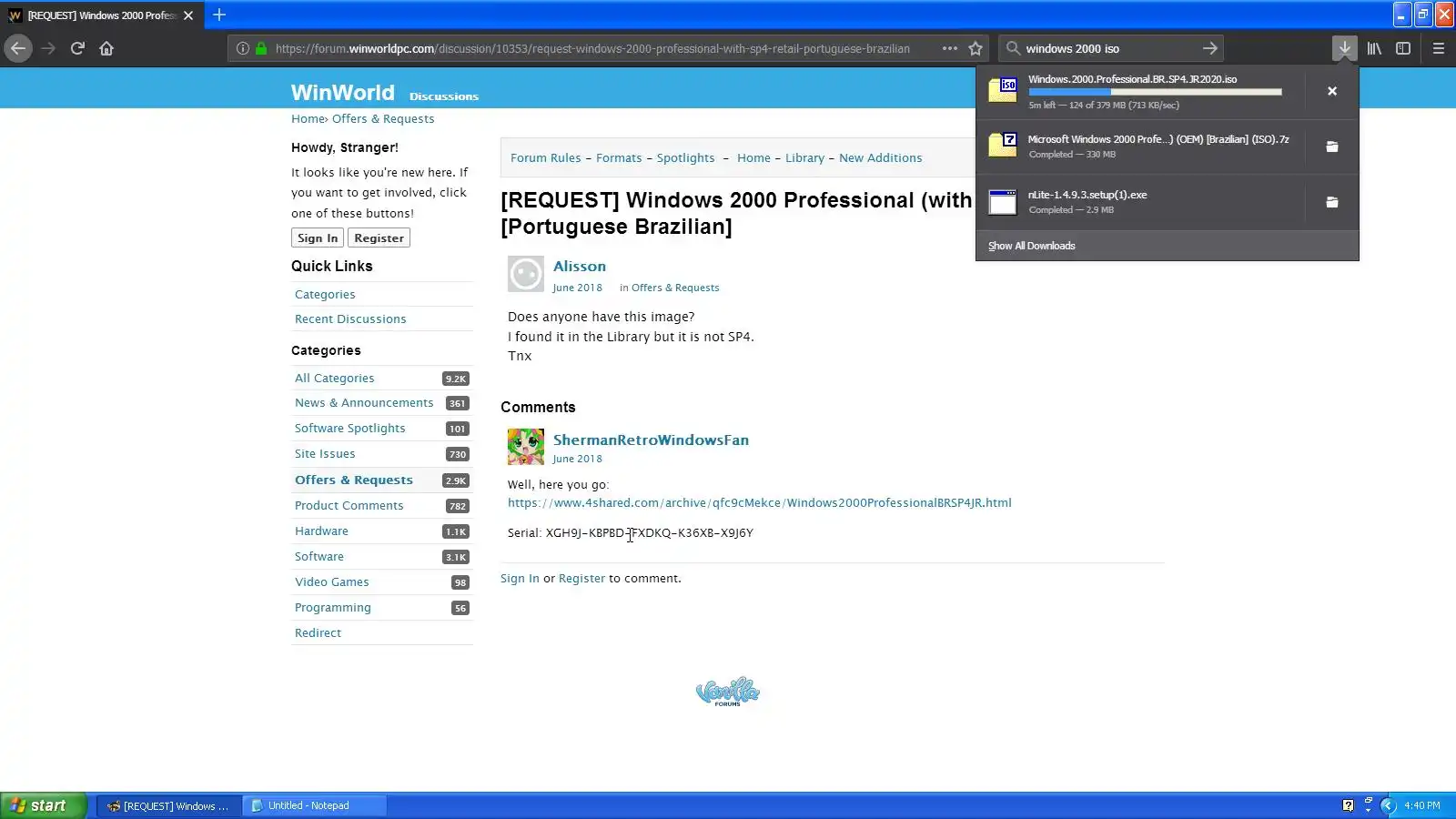Select Offers & Requests sidebar category
The height and width of the screenshot is (819, 1456).
(353, 480)
